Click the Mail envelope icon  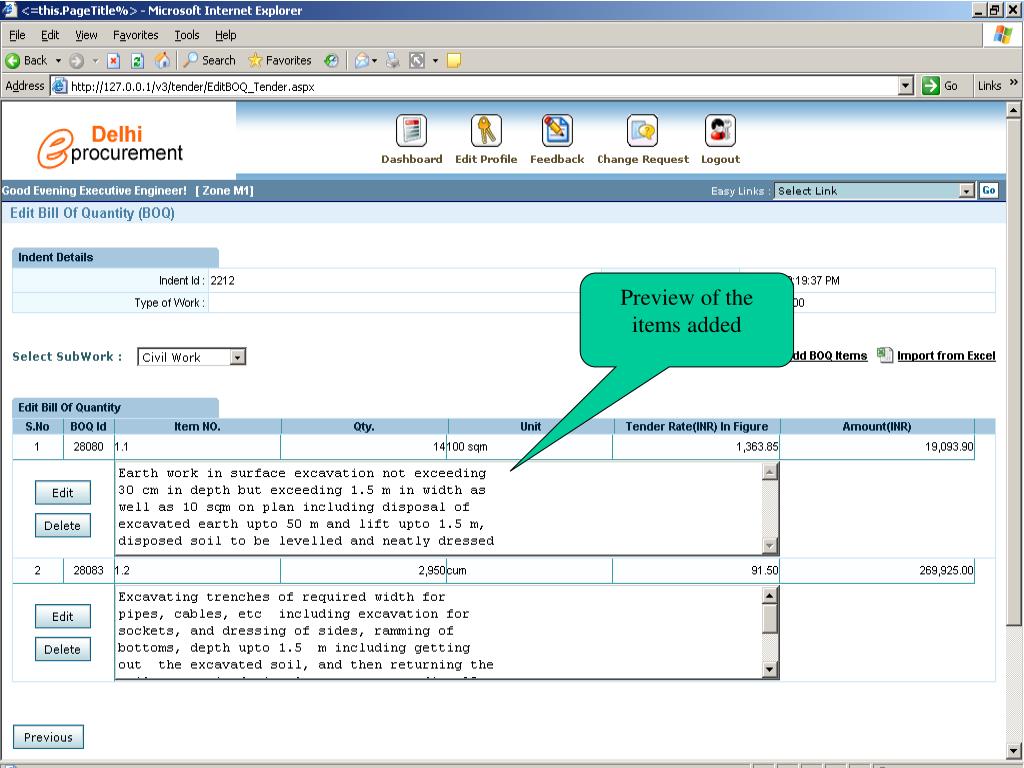click(x=361, y=61)
